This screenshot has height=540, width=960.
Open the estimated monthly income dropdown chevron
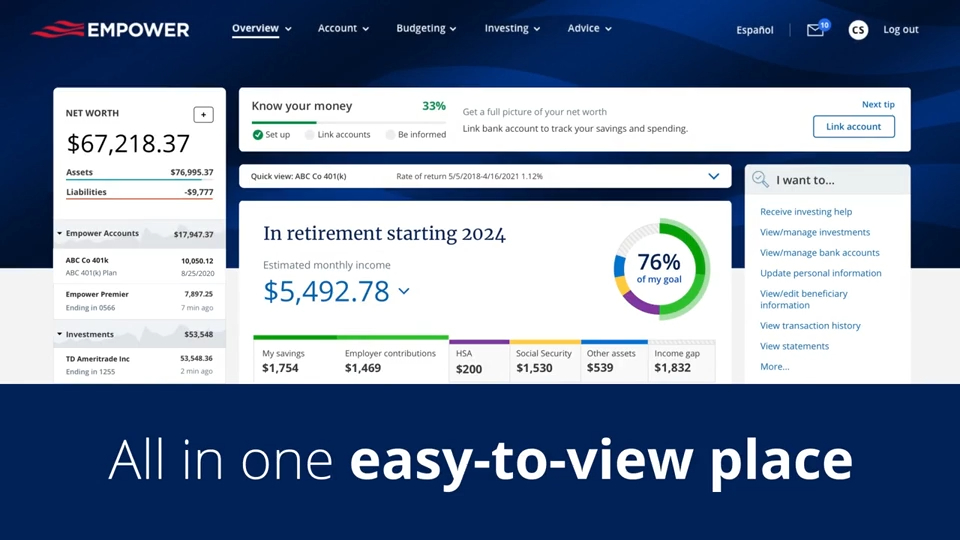(x=404, y=292)
